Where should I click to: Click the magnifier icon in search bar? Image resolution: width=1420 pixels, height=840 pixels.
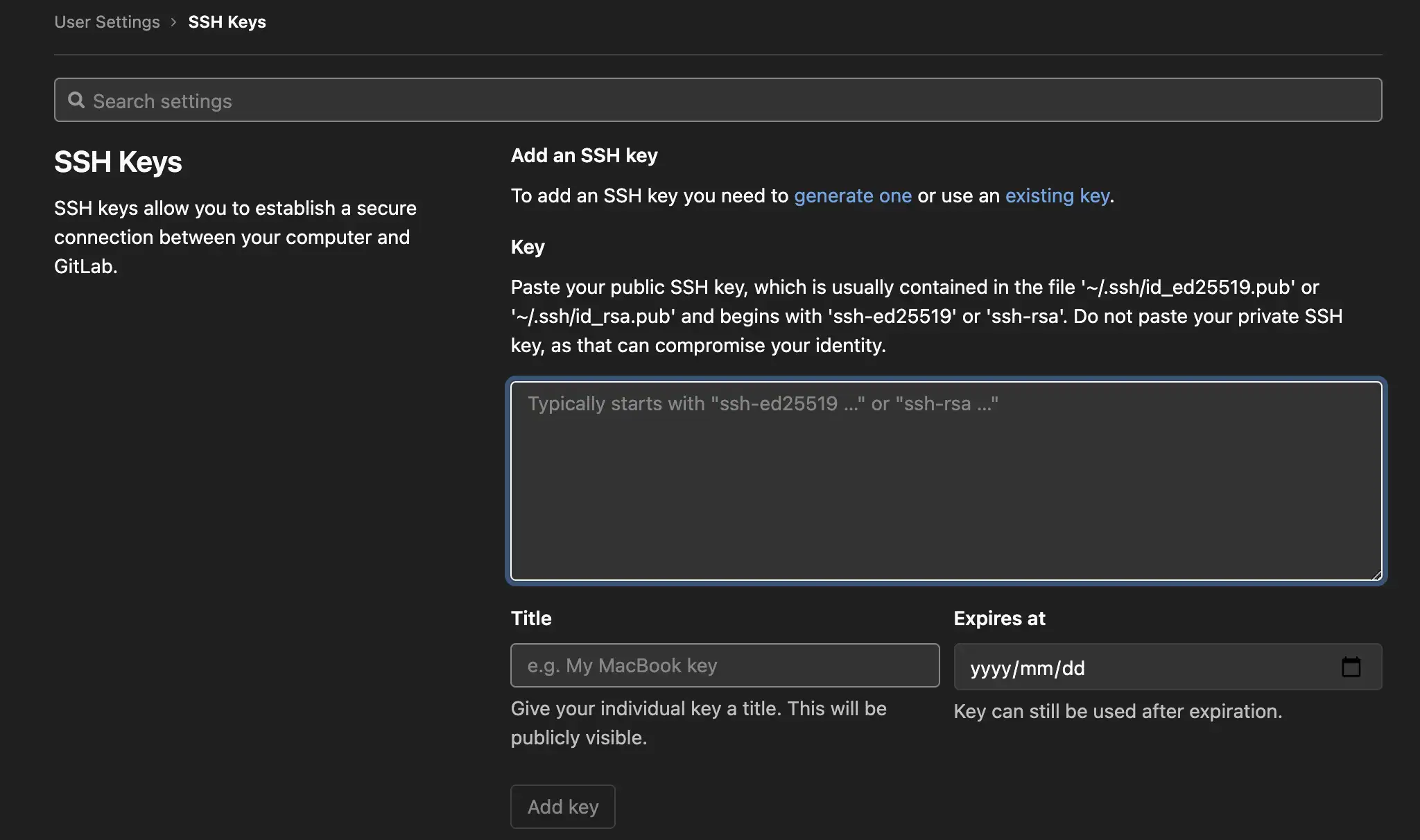point(76,100)
